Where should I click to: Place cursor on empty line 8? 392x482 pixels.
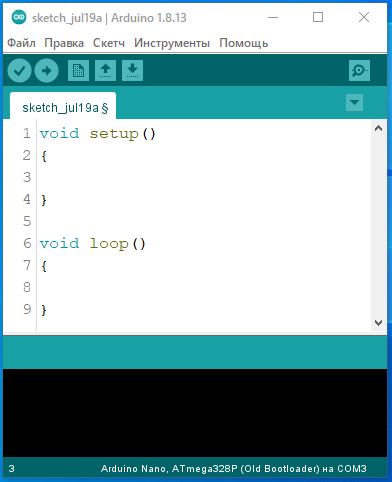pyautogui.click(x=203, y=288)
